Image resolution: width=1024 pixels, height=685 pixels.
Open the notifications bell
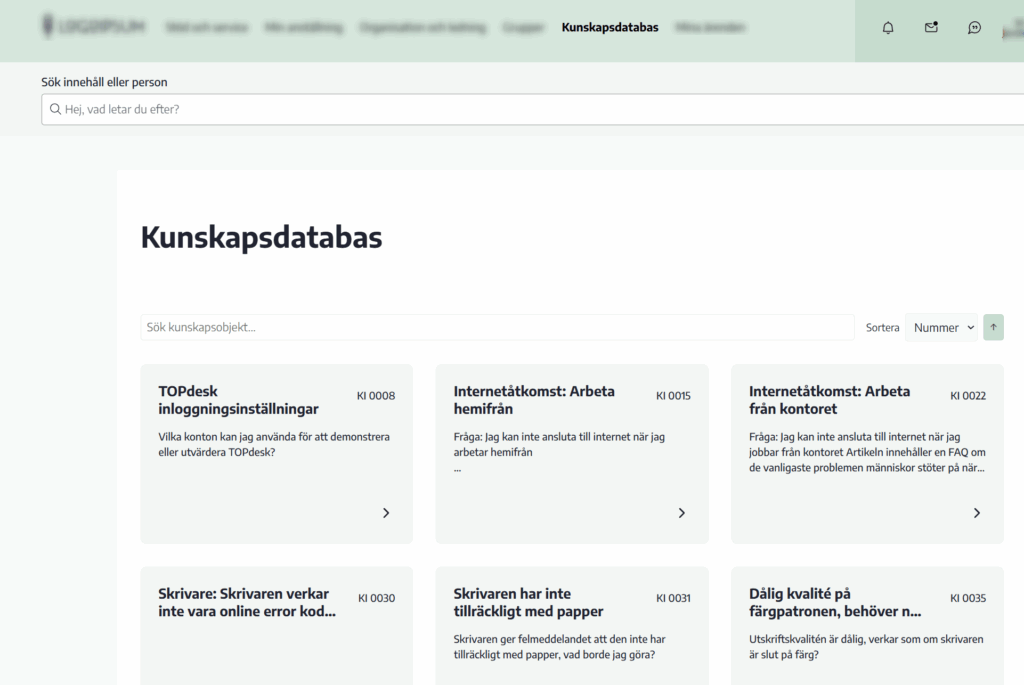[x=888, y=28]
